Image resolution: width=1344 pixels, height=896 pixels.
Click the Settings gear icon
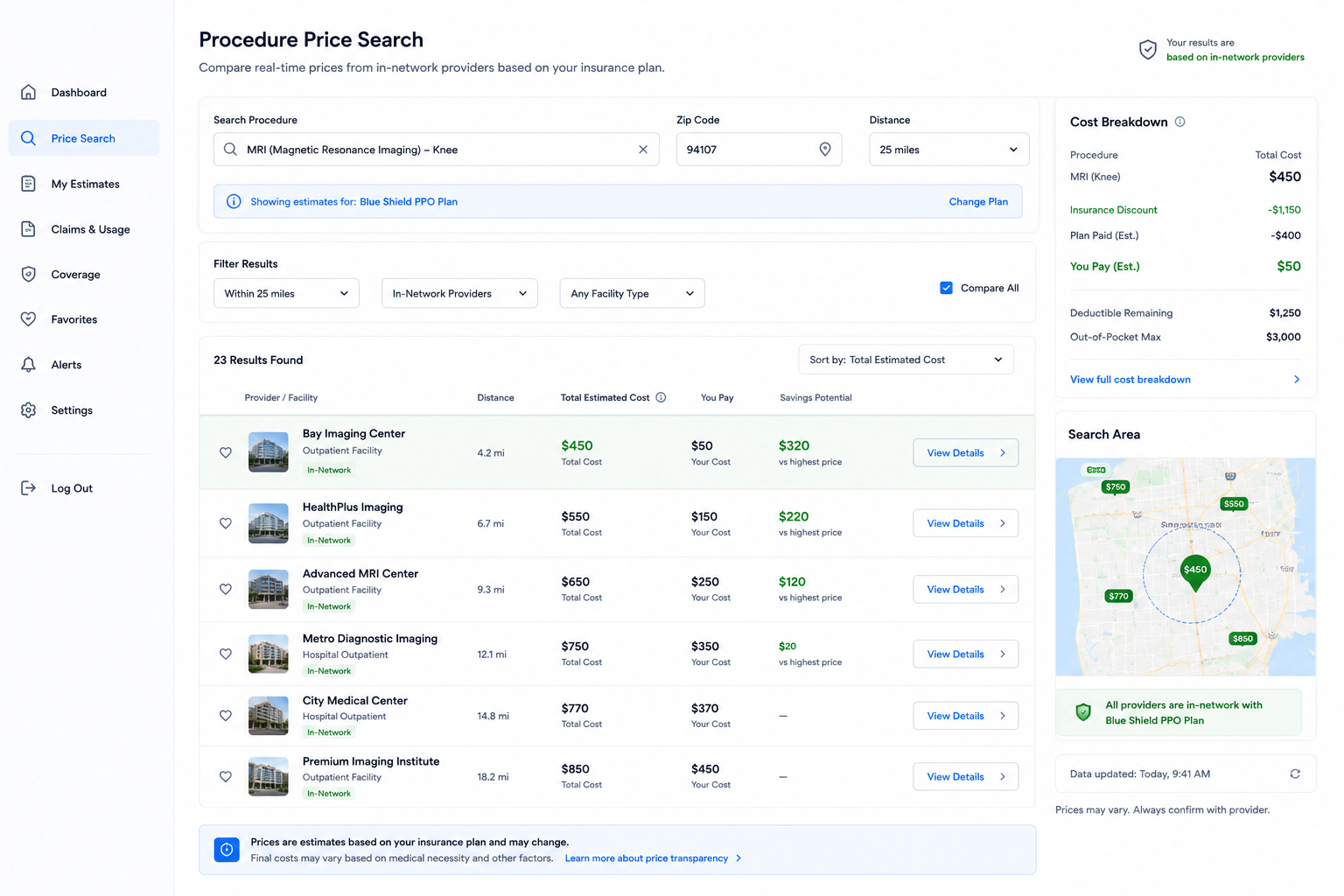point(29,410)
